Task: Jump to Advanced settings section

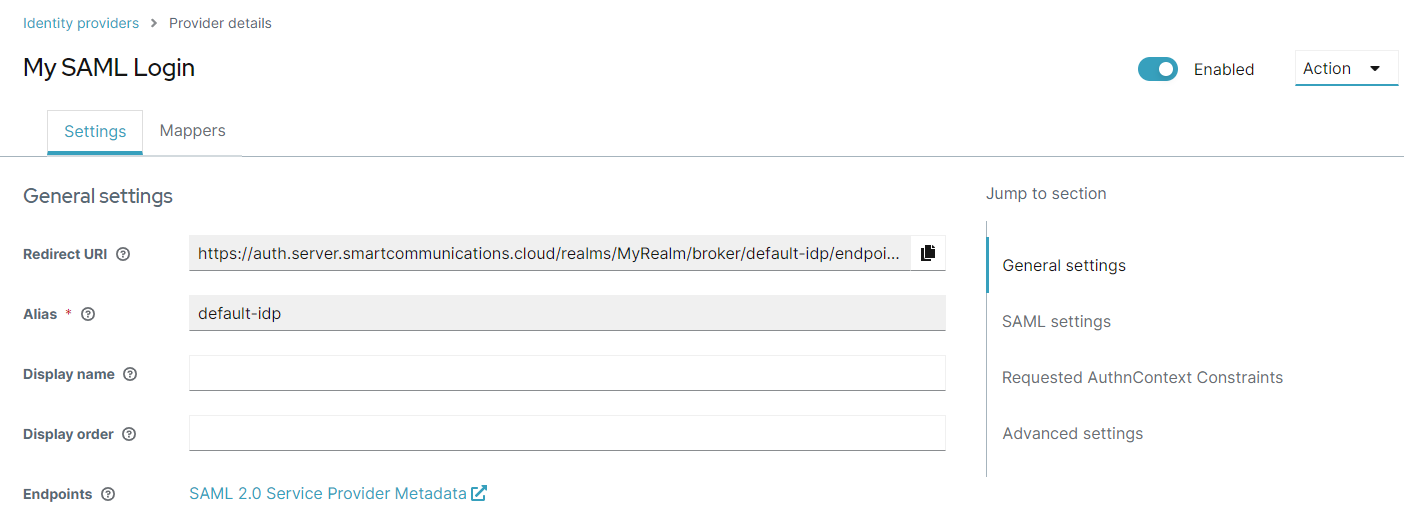Action: tap(1072, 433)
